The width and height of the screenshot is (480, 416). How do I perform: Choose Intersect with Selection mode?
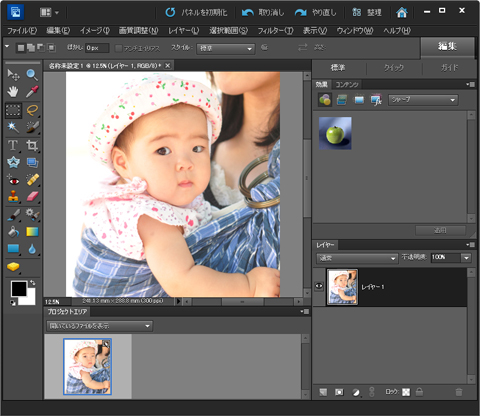point(51,48)
